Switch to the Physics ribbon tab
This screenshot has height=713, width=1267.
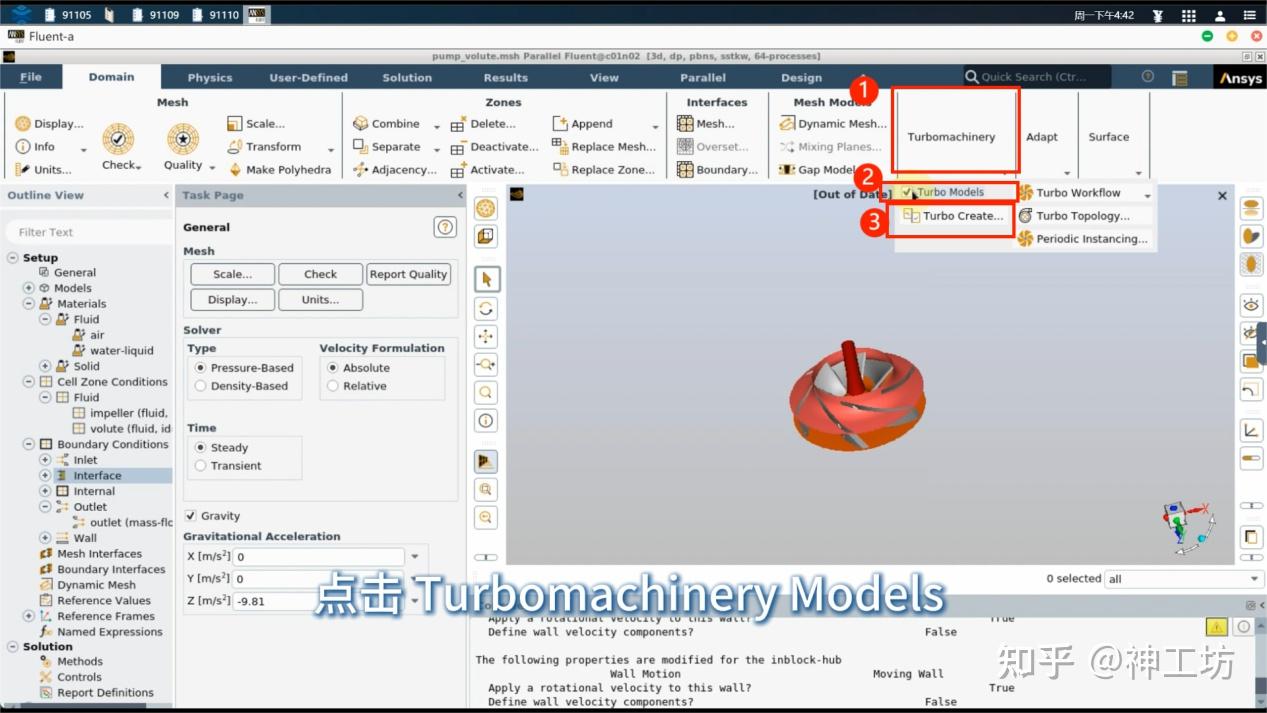(x=210, y=78)
